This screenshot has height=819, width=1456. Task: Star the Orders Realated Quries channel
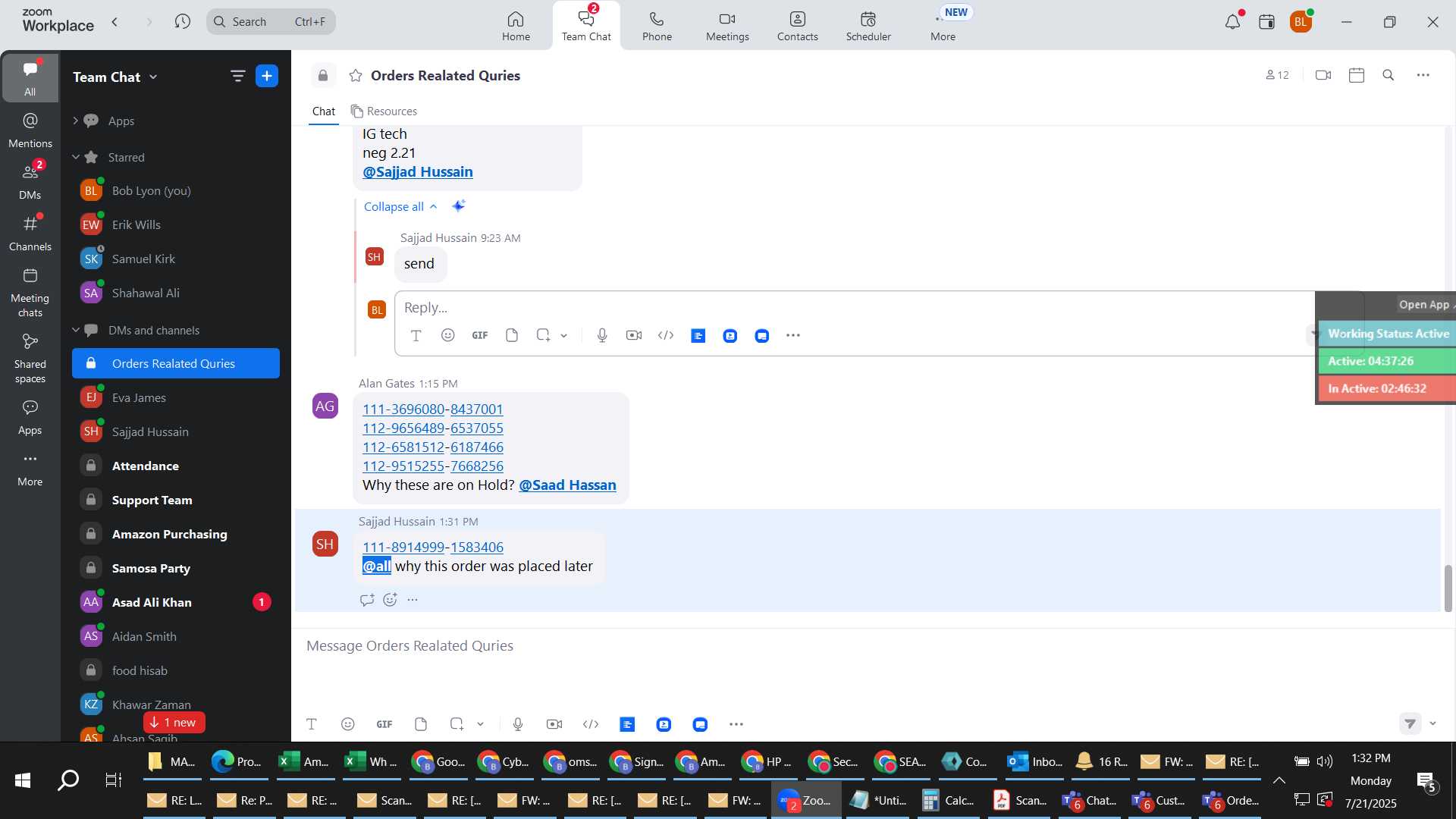(x=356, y=76)
